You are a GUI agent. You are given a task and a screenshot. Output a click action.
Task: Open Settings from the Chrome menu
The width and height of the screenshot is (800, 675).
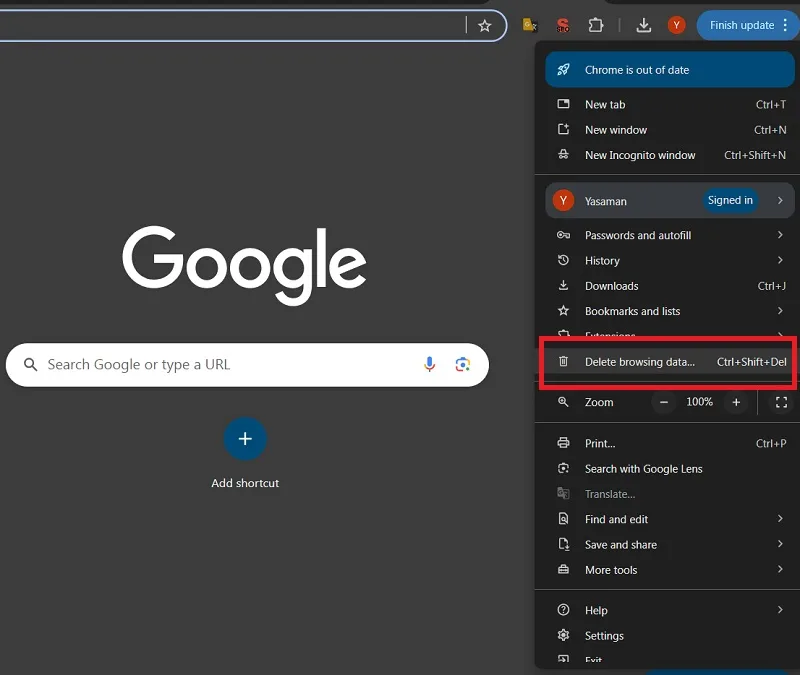(x=669, y=635)
